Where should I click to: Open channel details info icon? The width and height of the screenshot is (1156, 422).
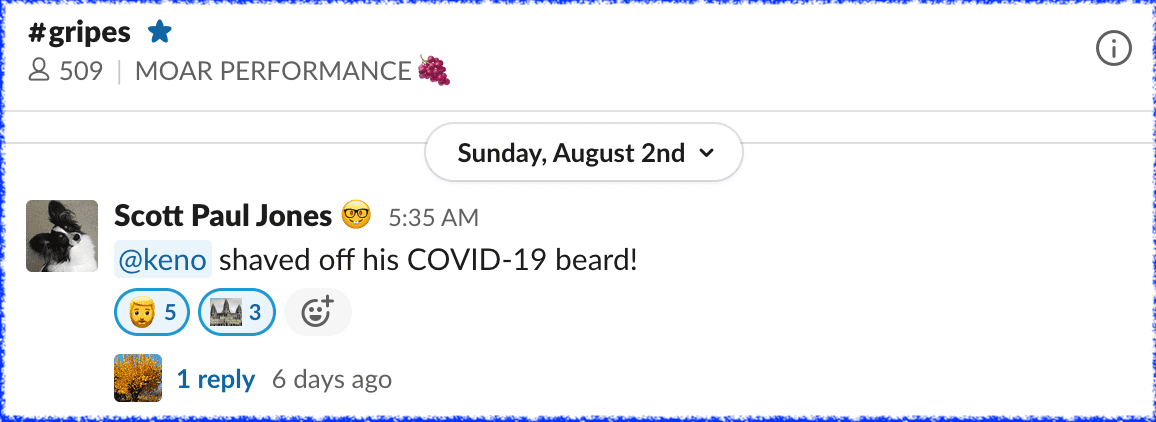[1113, 48]
